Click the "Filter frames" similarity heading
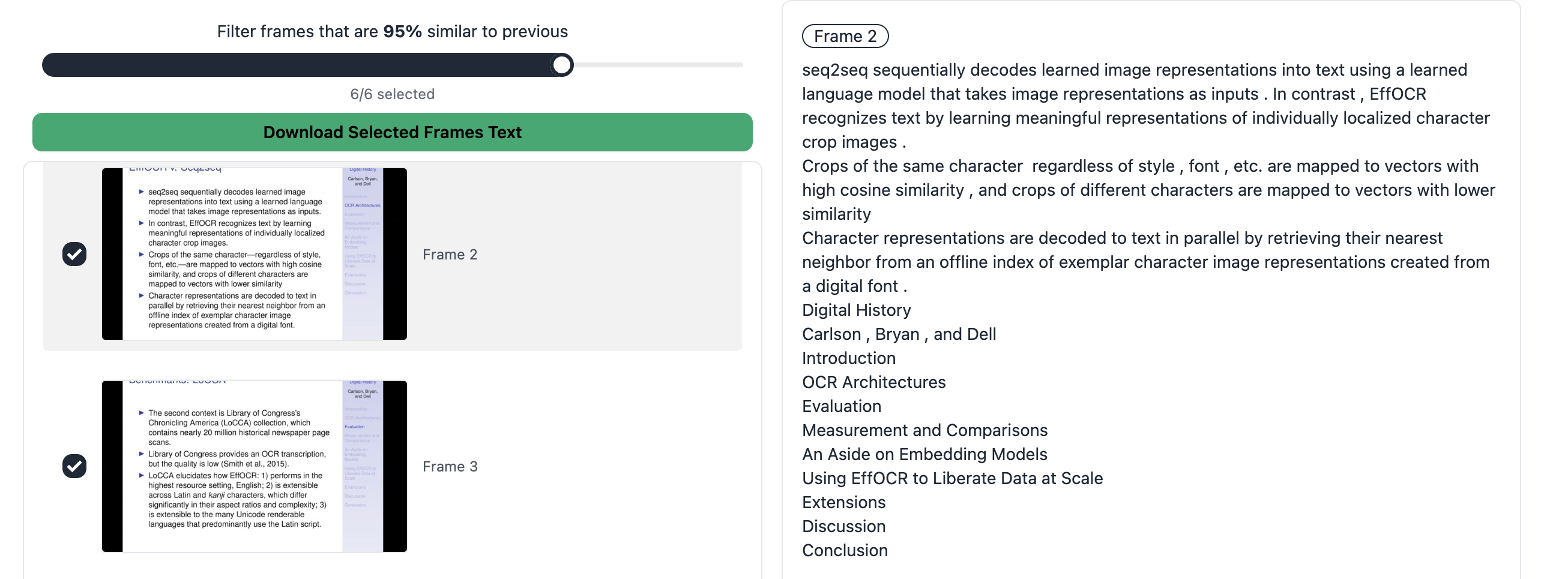The height and width of the screenshot is (579, 1568). coord(392,32)
